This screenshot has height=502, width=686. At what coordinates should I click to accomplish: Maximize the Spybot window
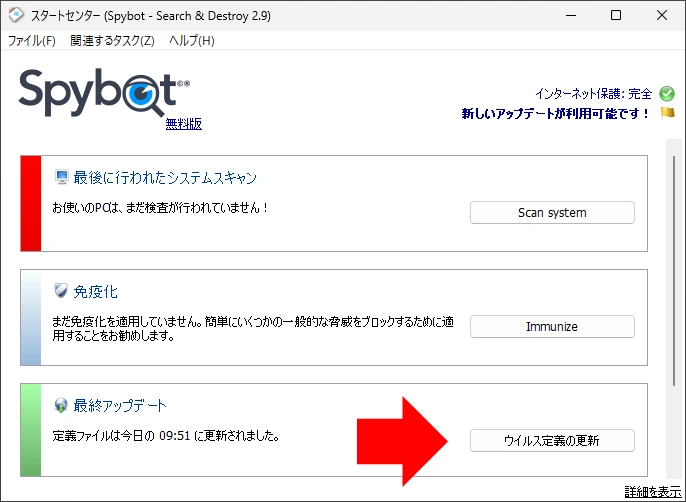(x=616, y=15)
